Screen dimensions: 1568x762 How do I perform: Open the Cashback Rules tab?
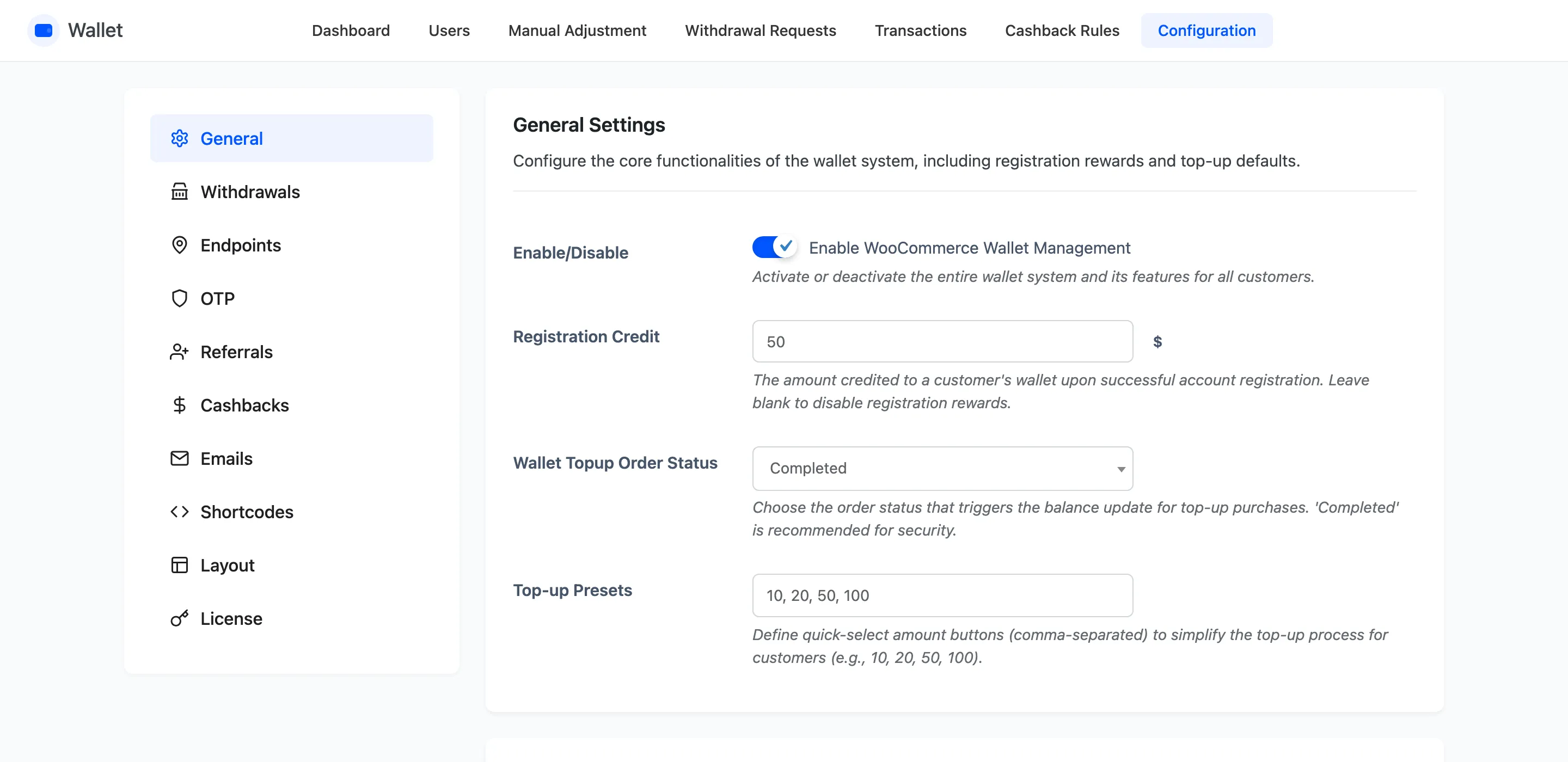point(1062,30)
